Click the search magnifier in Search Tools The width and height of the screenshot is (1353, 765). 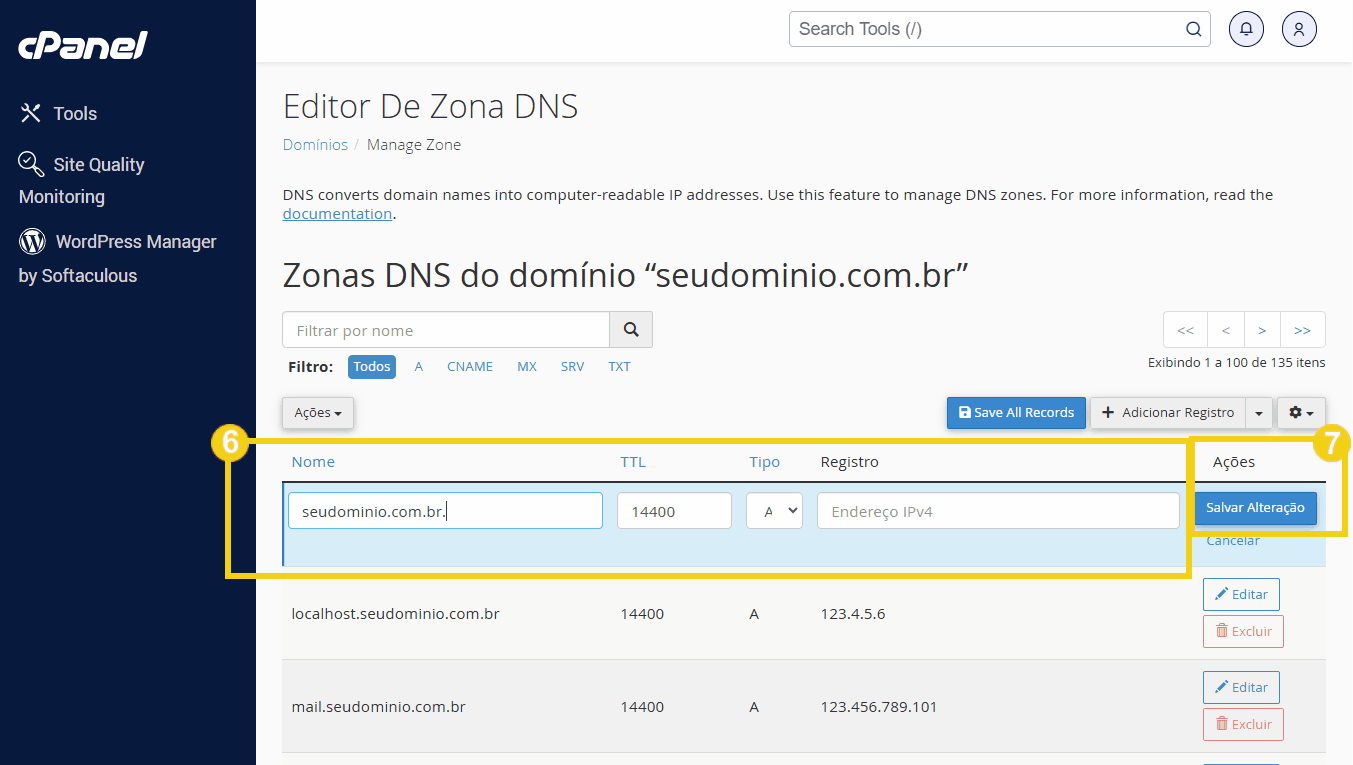click(x=1194, y=29)
